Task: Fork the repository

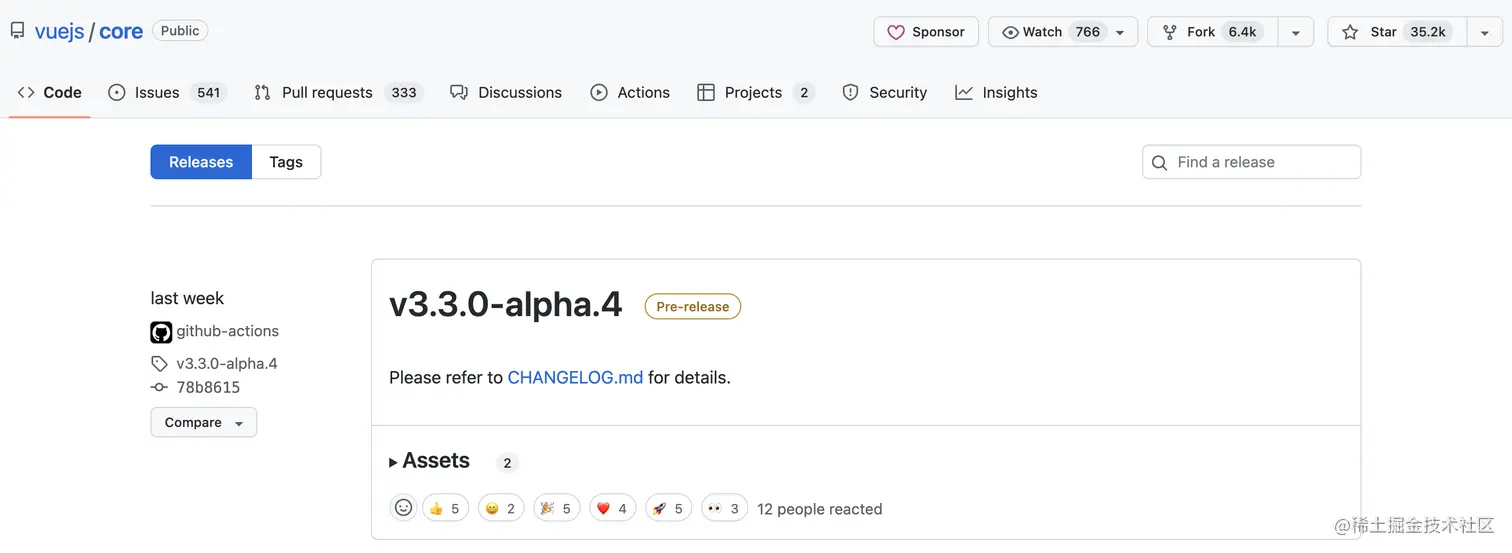Action: point(1211,32)
